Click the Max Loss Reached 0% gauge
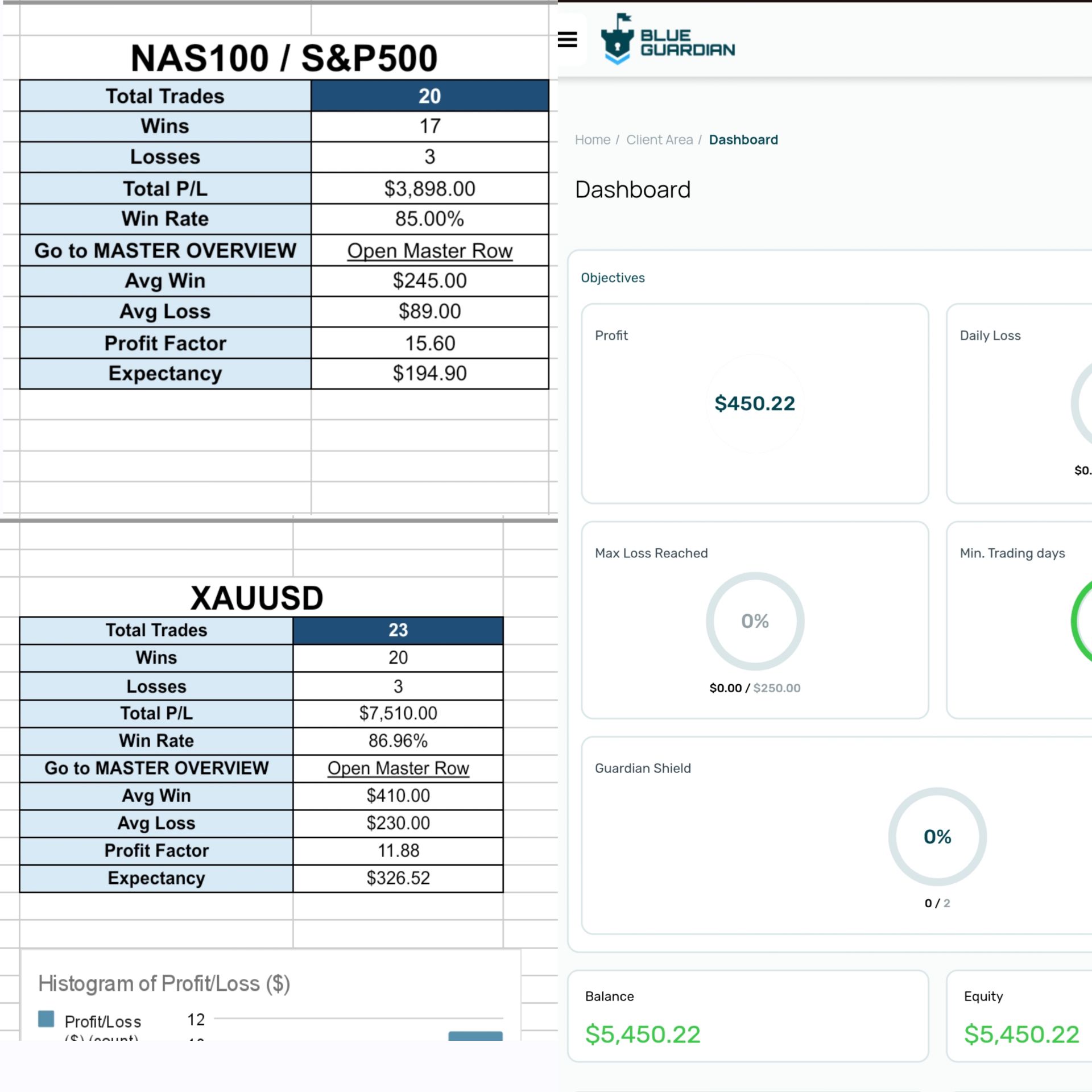The image size is (1092, 1092). pos(755,621)
